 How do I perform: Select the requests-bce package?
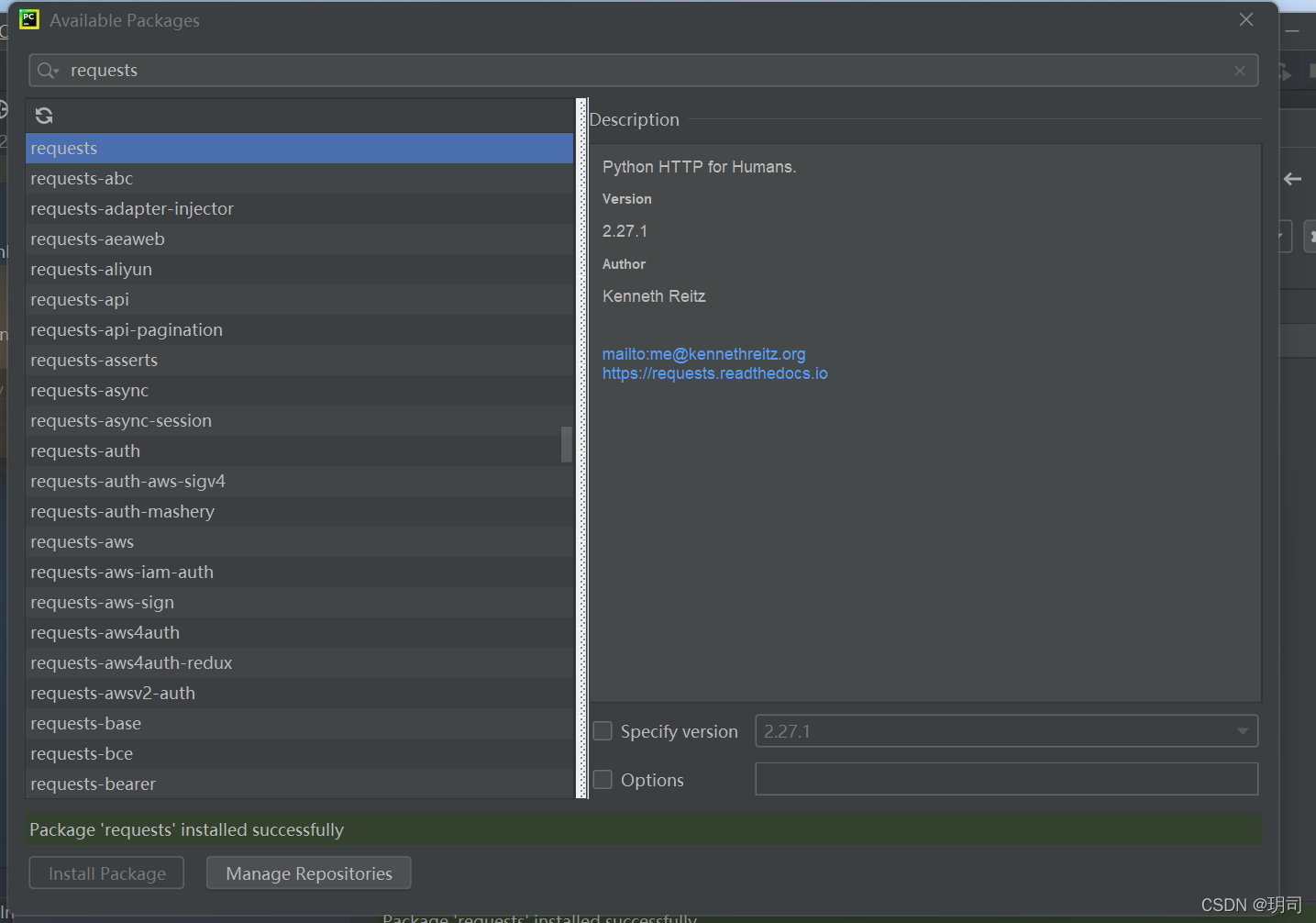(x=299, y=754)
